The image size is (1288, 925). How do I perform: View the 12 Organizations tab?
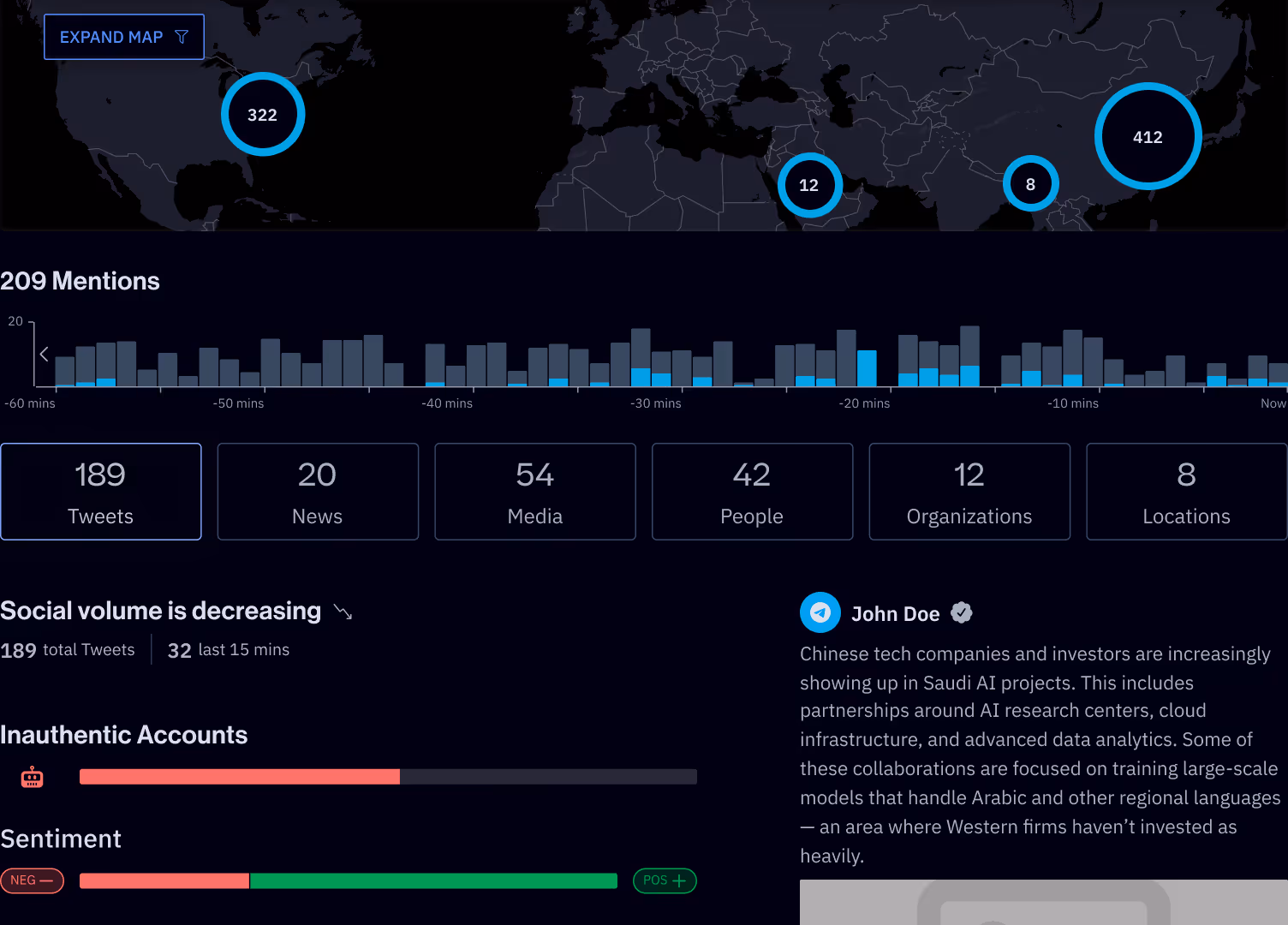click(x=969, y=492)
